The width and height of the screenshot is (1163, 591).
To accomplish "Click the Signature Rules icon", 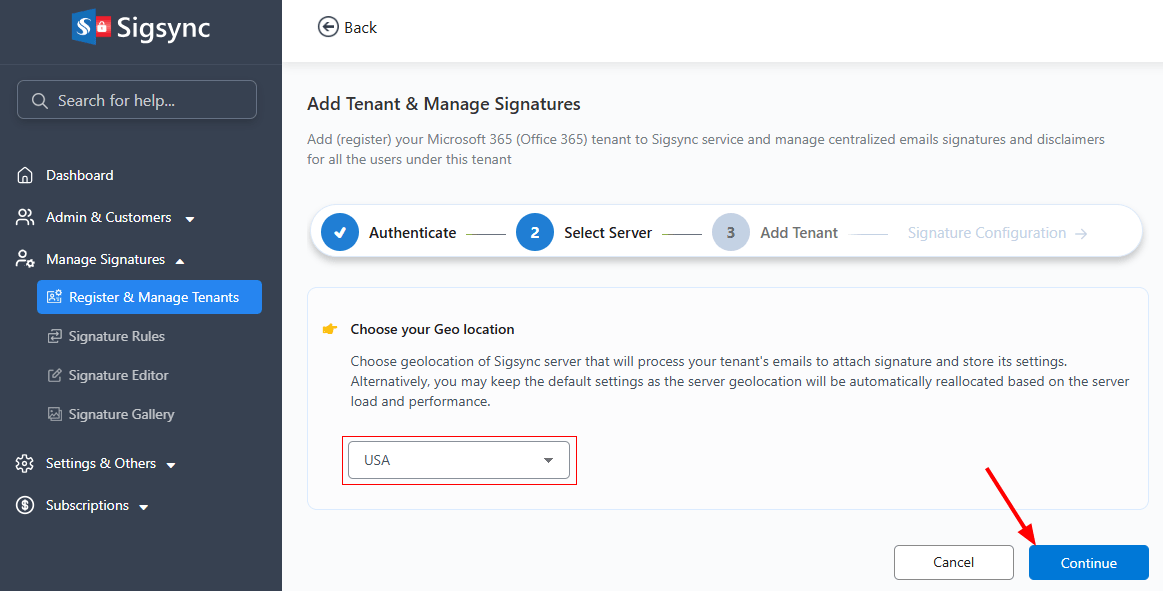I will click(x=55, y=336).
